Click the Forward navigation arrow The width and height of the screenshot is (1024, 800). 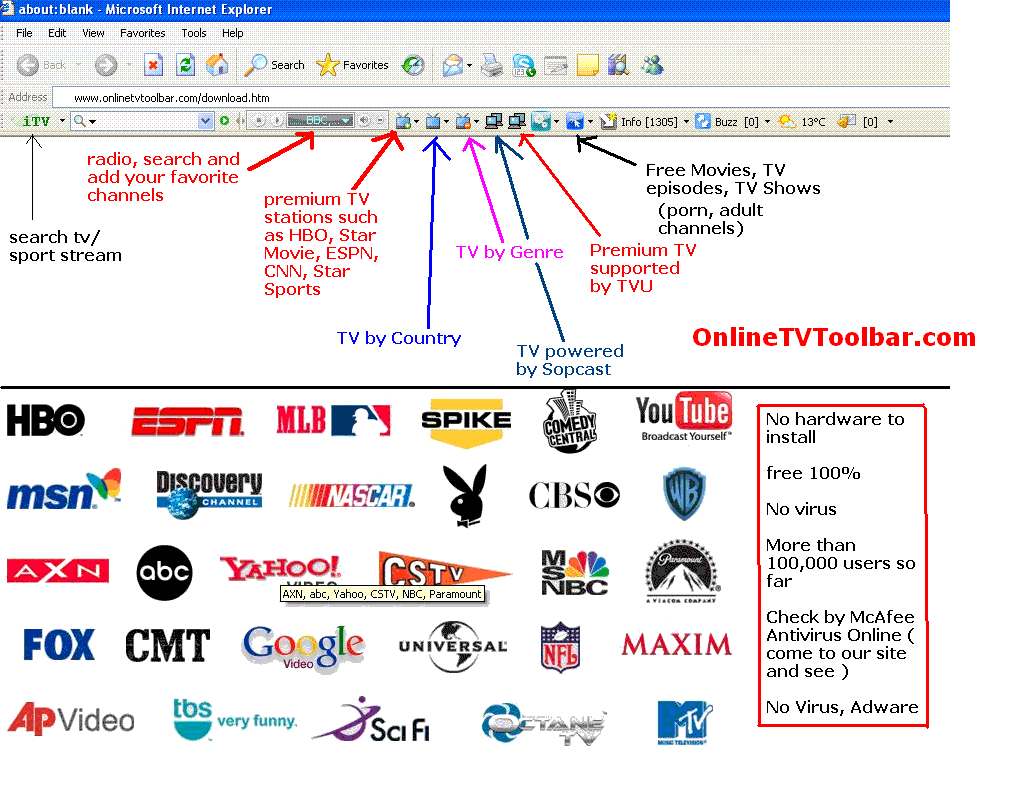pos(106,65)
